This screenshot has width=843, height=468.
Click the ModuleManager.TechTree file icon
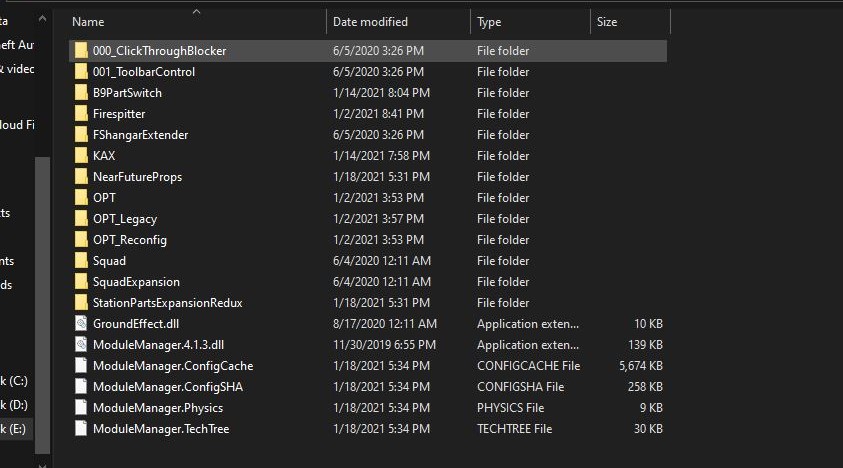(81, 429)
